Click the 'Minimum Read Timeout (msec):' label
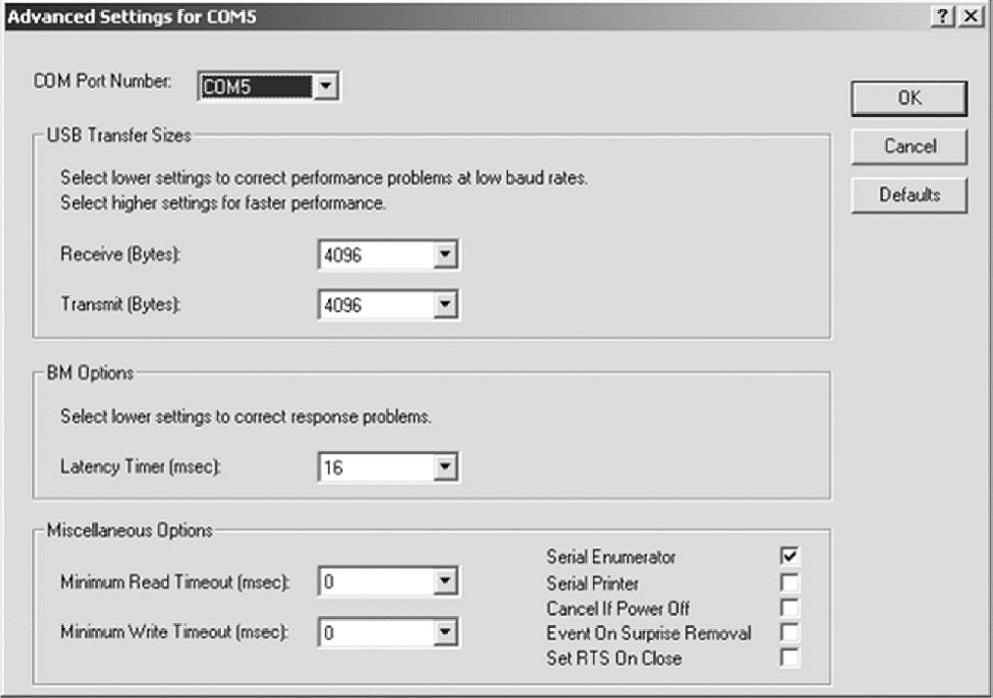The image size is (993, 698). pos(175,581)
